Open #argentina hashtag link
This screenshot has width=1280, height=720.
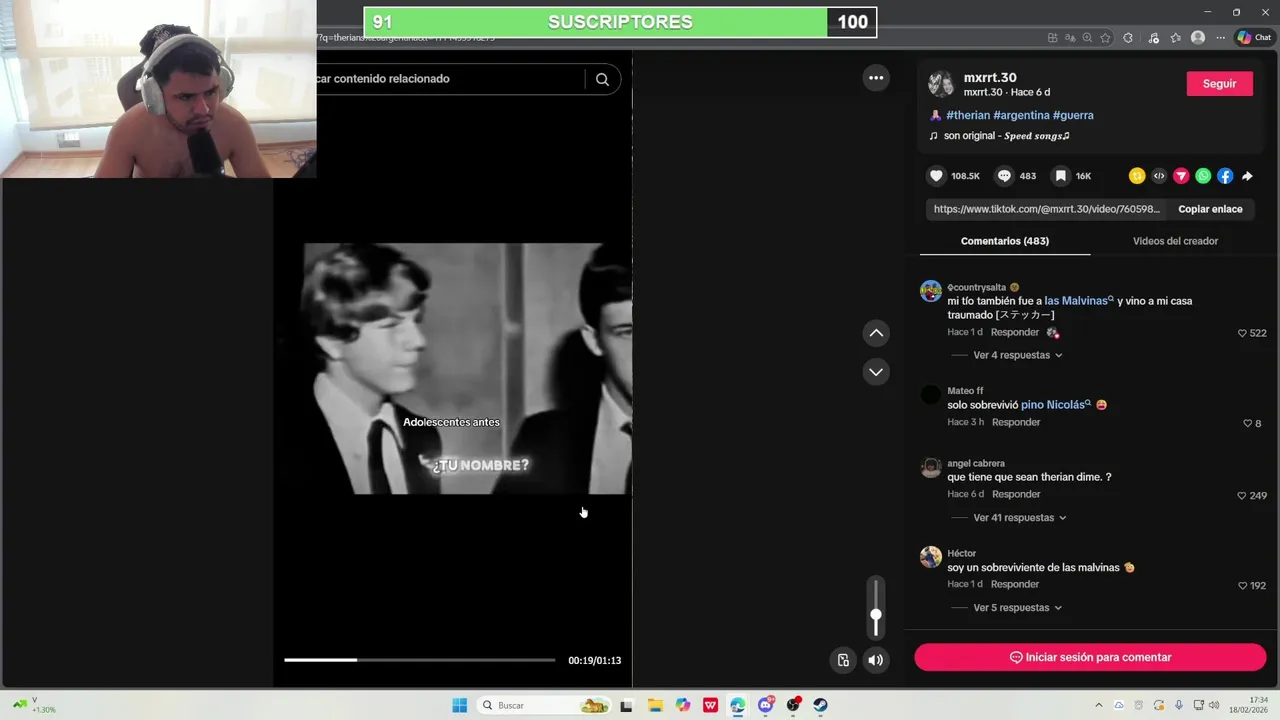point(1021,115)
